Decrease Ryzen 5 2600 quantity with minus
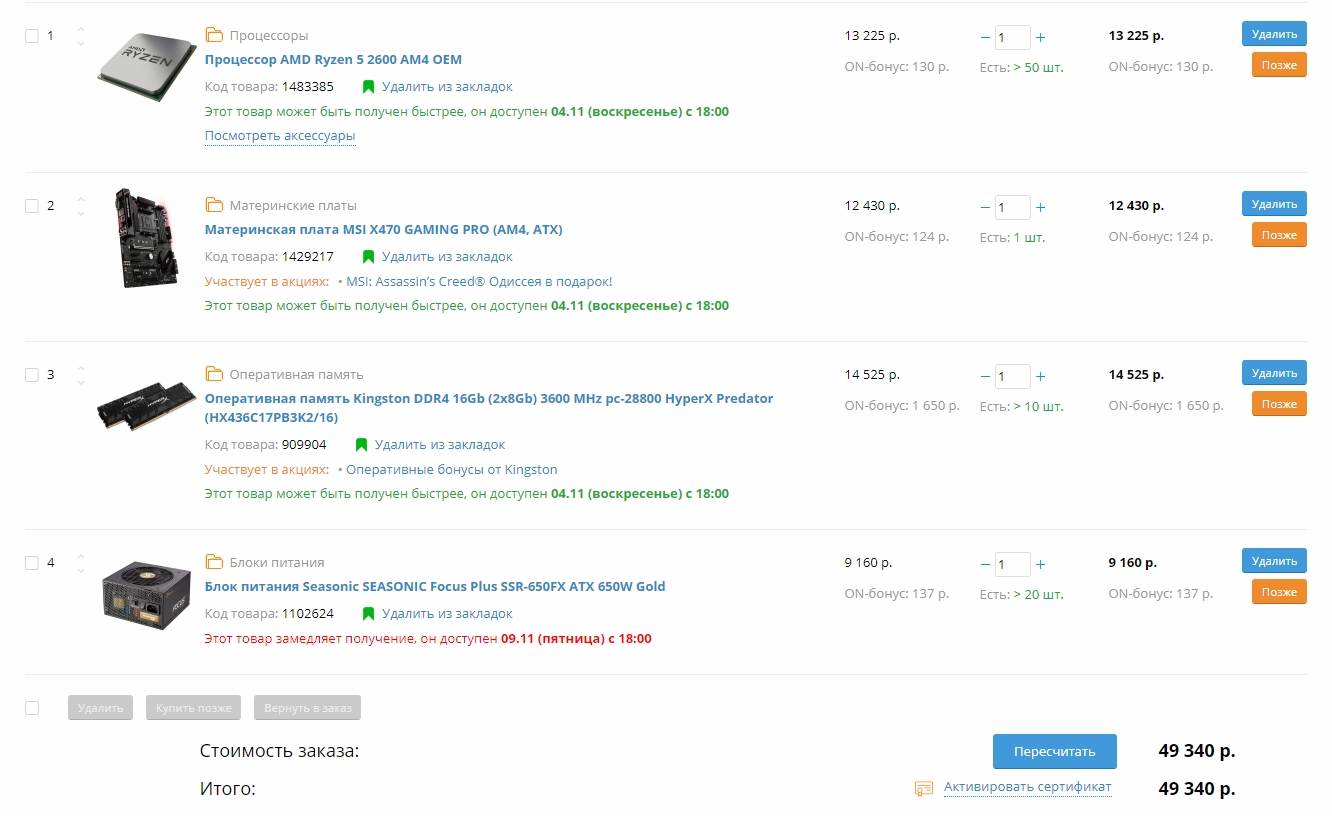1332x816 pixels. tap(985, 37)
